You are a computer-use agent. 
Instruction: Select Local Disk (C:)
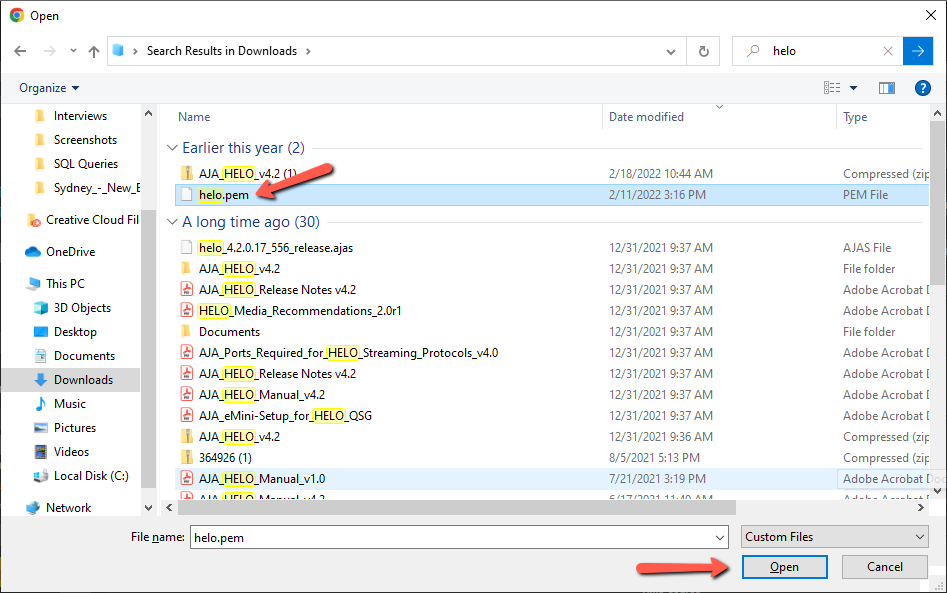[91, 476]
